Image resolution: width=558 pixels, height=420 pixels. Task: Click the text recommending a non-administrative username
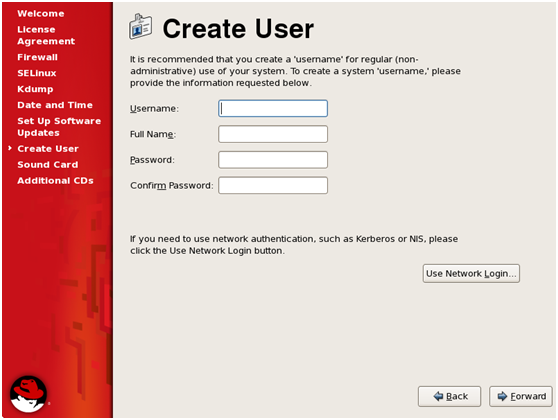coord(295,71)
